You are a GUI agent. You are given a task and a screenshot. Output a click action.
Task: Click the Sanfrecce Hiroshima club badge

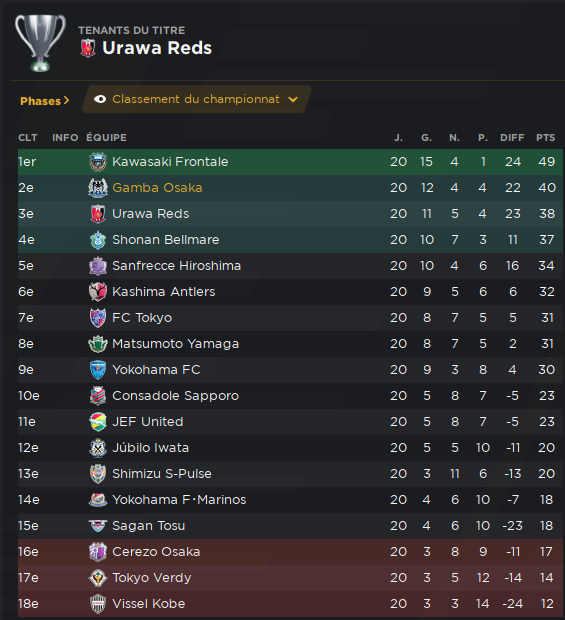98,266
